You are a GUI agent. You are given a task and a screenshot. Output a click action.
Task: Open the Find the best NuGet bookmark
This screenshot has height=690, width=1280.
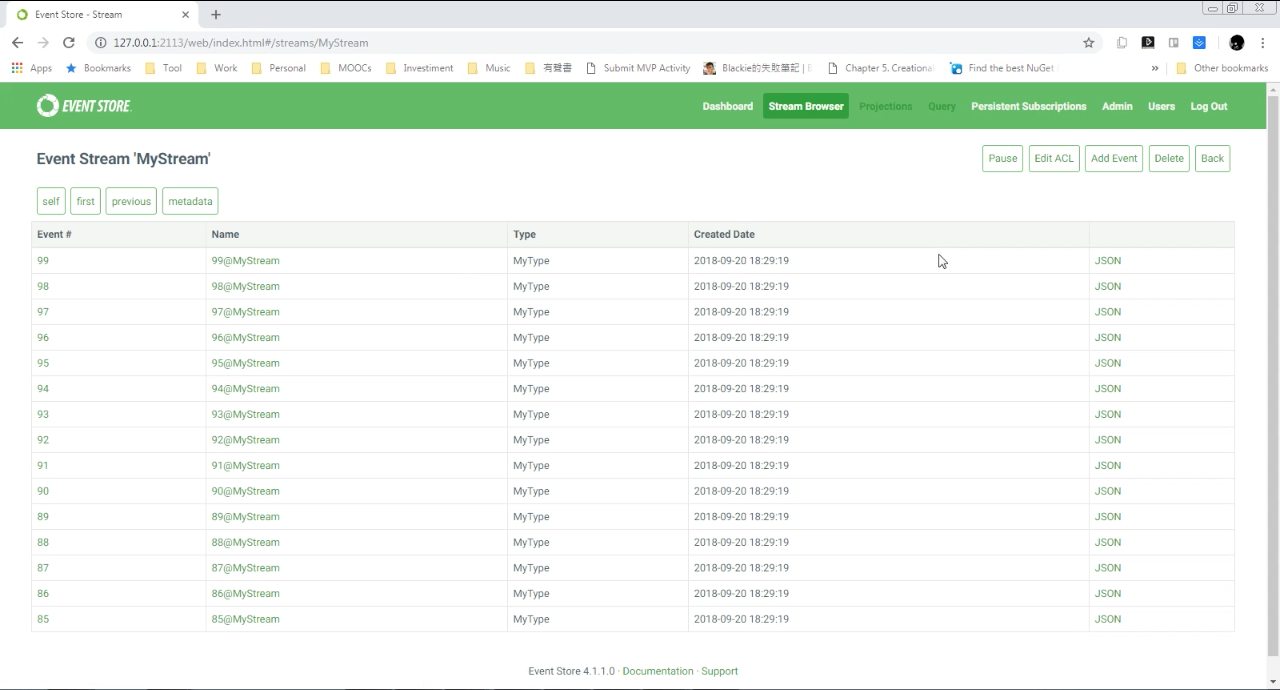(x=1002, y=68)
